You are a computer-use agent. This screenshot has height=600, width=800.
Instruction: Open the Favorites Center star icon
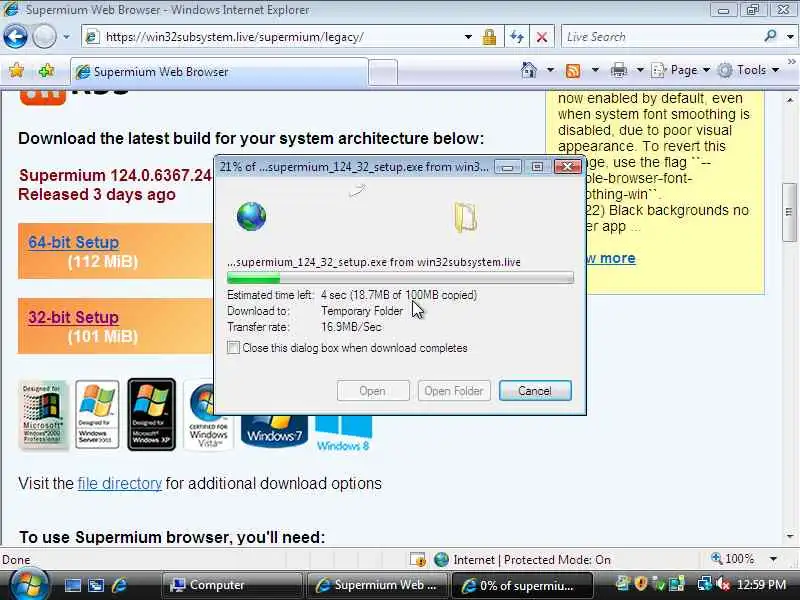[16, 70]
